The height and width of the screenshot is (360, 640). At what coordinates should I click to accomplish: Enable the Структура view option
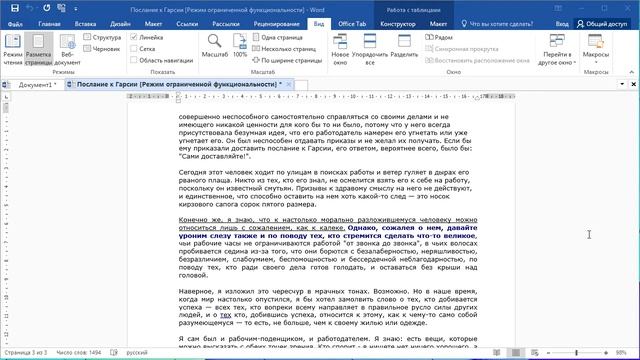102,37
